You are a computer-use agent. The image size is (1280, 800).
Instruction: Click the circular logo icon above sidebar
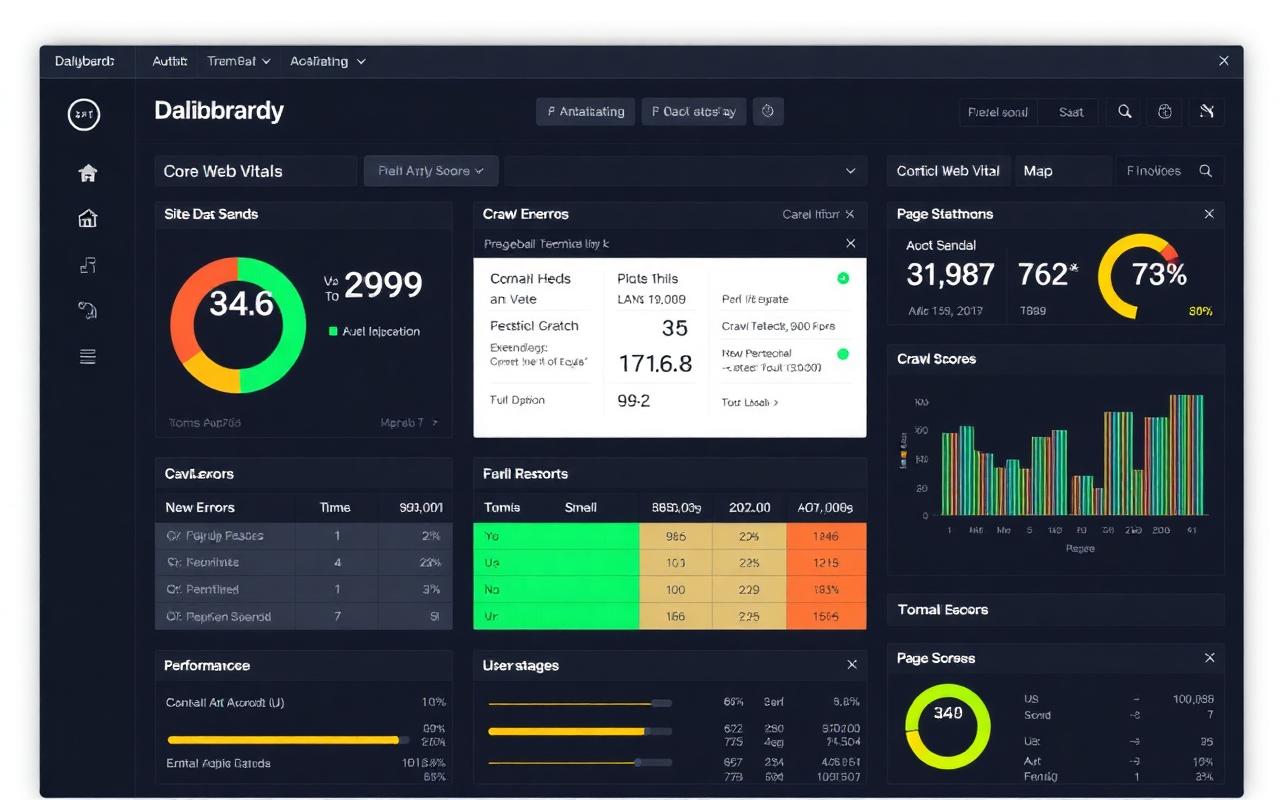pyautogui.click(x=84, y=115)
